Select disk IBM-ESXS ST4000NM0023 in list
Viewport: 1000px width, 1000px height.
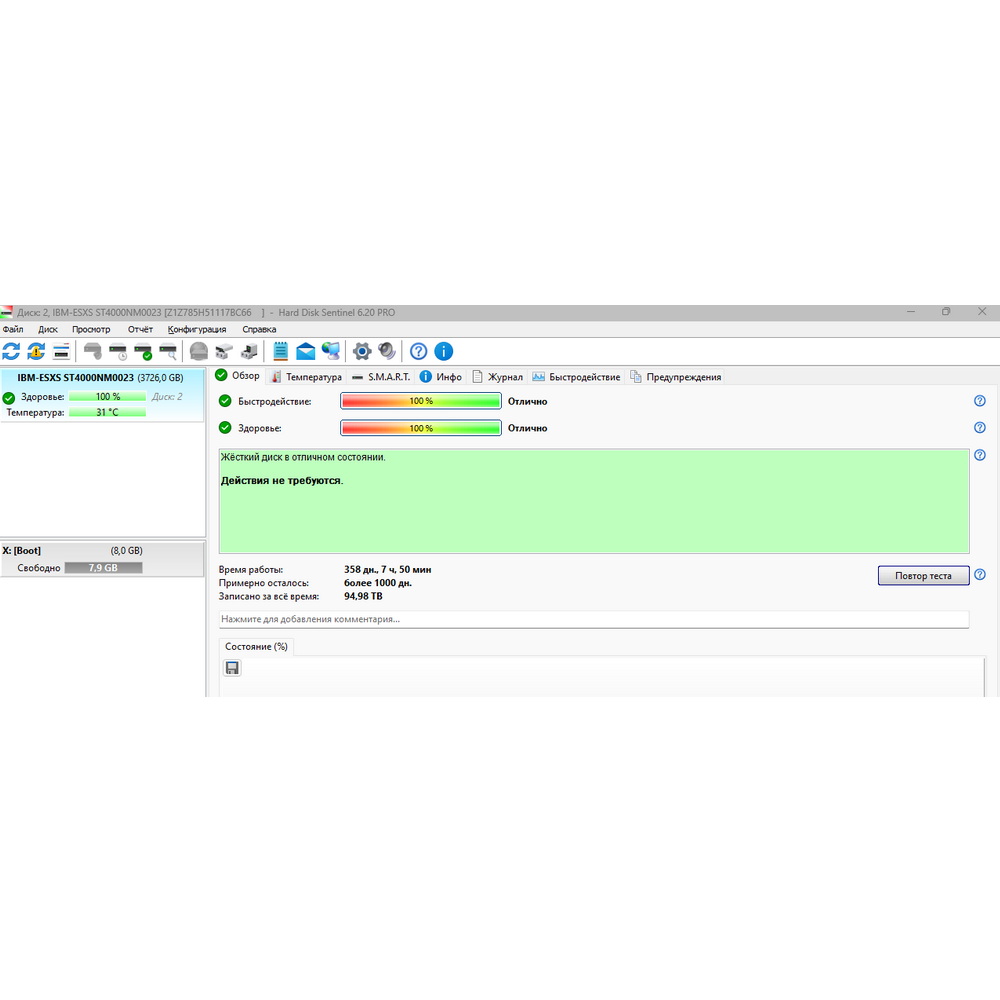pyautogui.click(x=102, y=395)
